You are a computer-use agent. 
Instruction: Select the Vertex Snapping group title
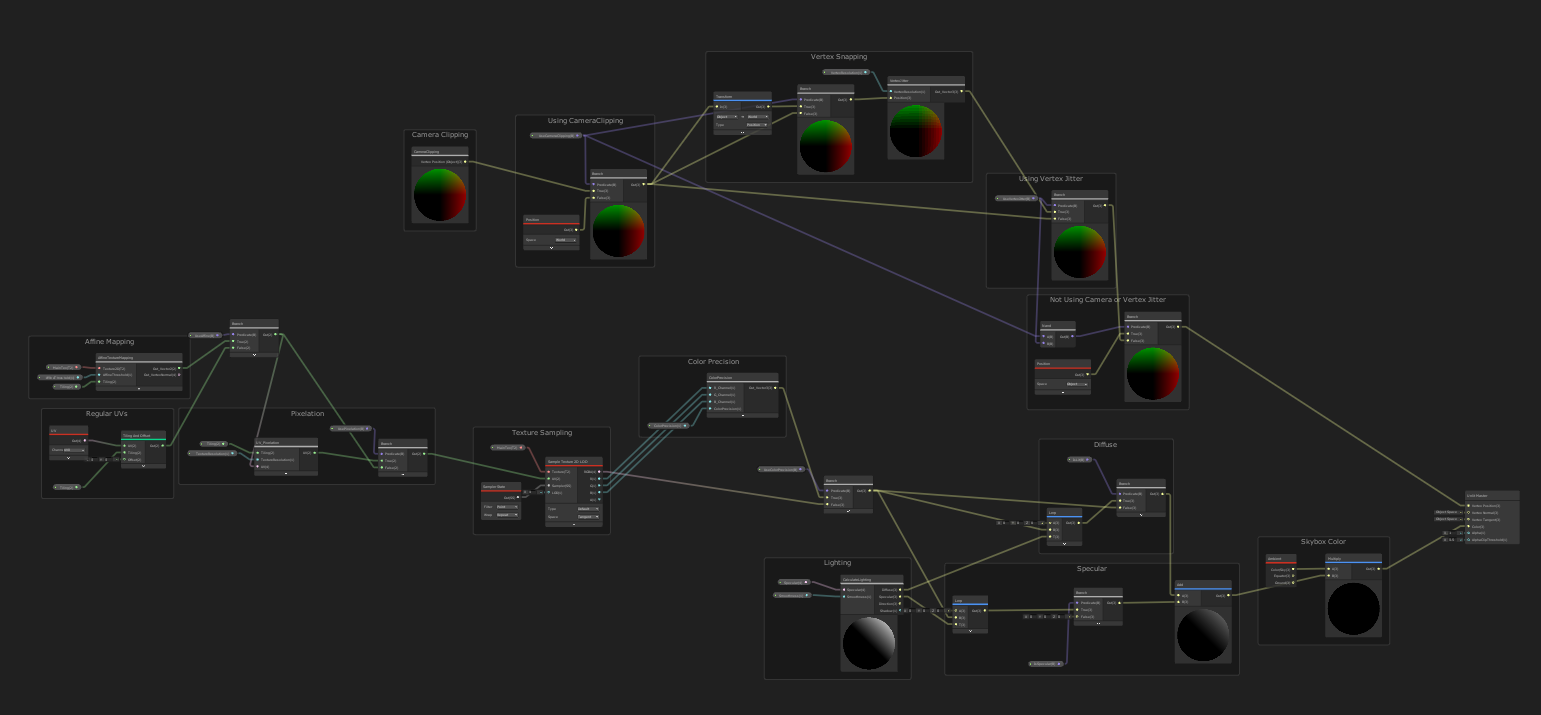839,57
